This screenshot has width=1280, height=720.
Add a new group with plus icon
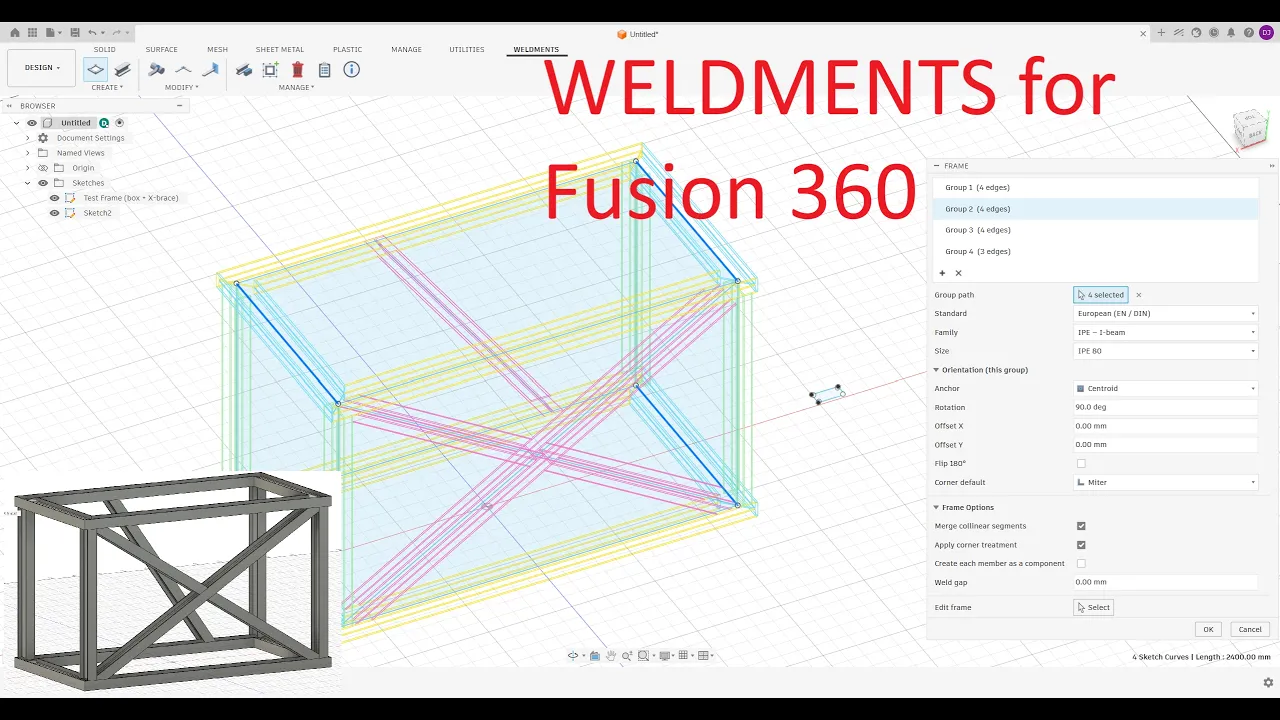point(942,273)
